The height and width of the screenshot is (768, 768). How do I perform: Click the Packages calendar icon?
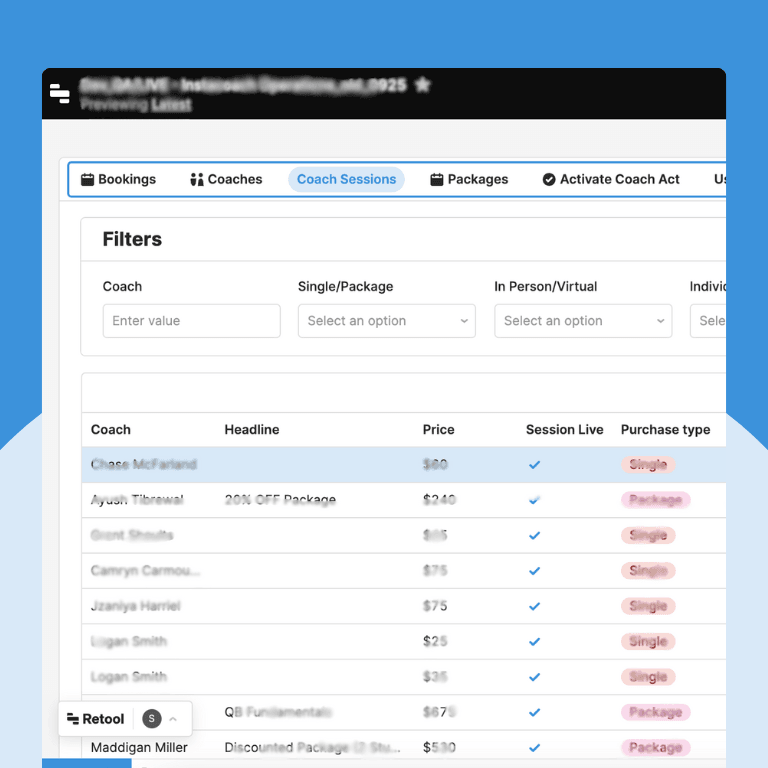pos(436,179)
